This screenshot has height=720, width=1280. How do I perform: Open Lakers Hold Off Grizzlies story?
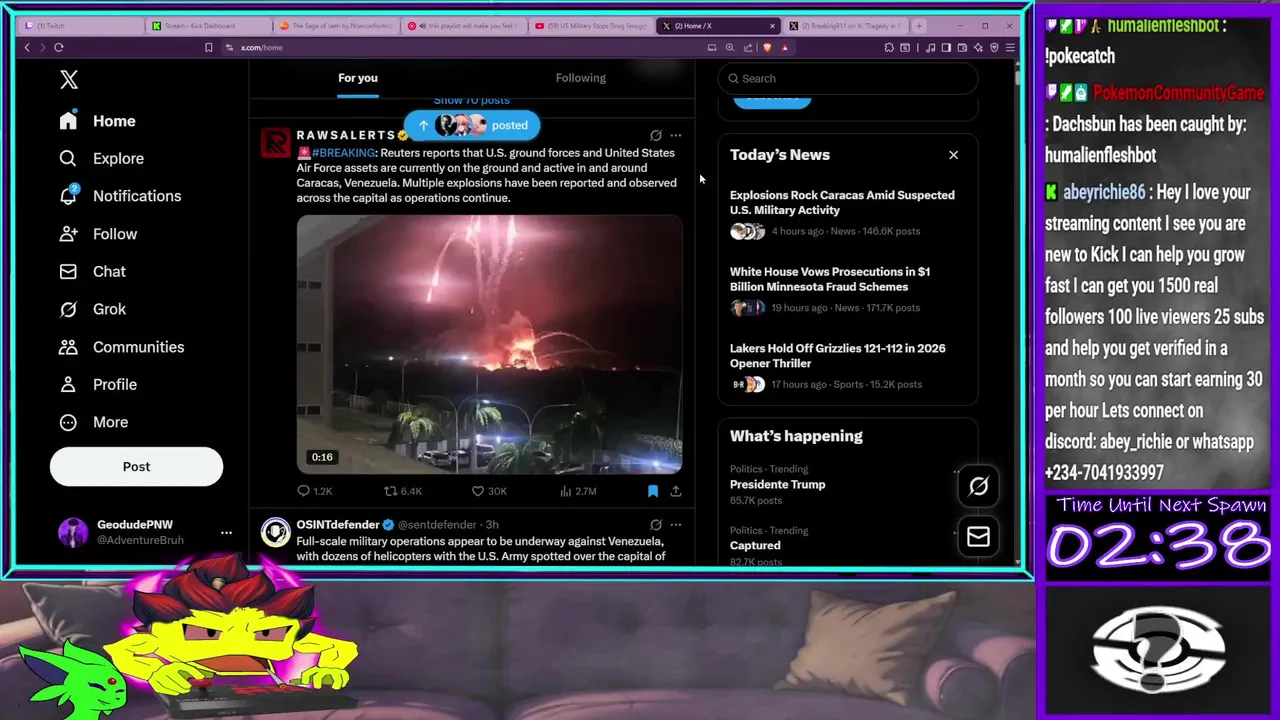click(847, 366)
